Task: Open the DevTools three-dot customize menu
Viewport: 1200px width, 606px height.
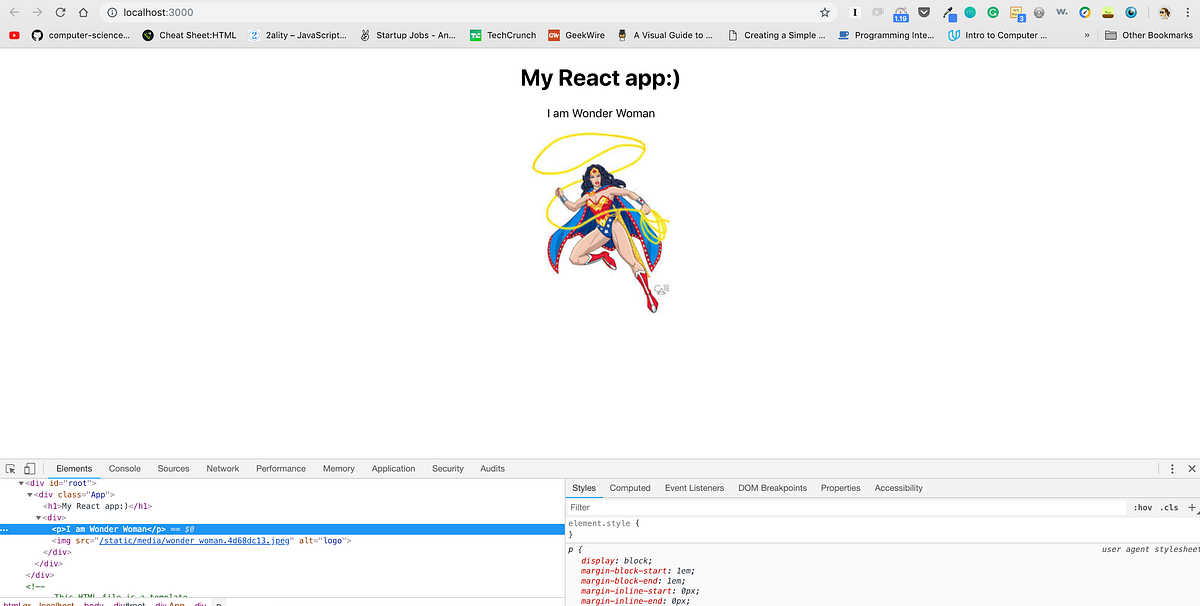Action: coord(1172,468)
